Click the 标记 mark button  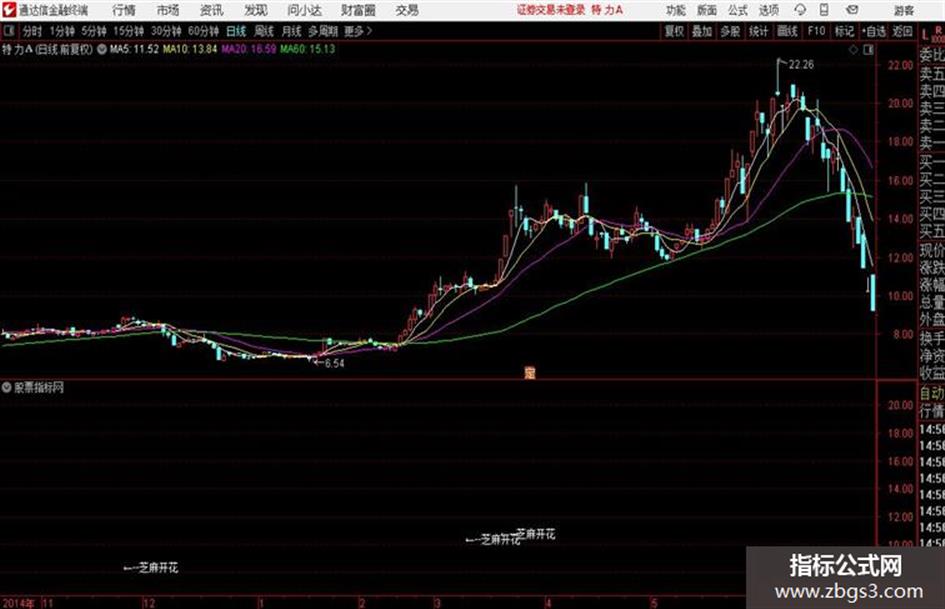844,31
